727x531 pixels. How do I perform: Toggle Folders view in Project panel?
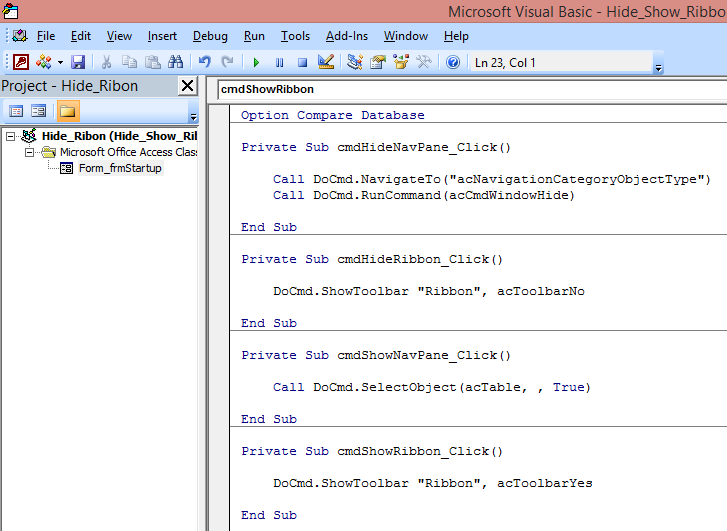(68, 111)
